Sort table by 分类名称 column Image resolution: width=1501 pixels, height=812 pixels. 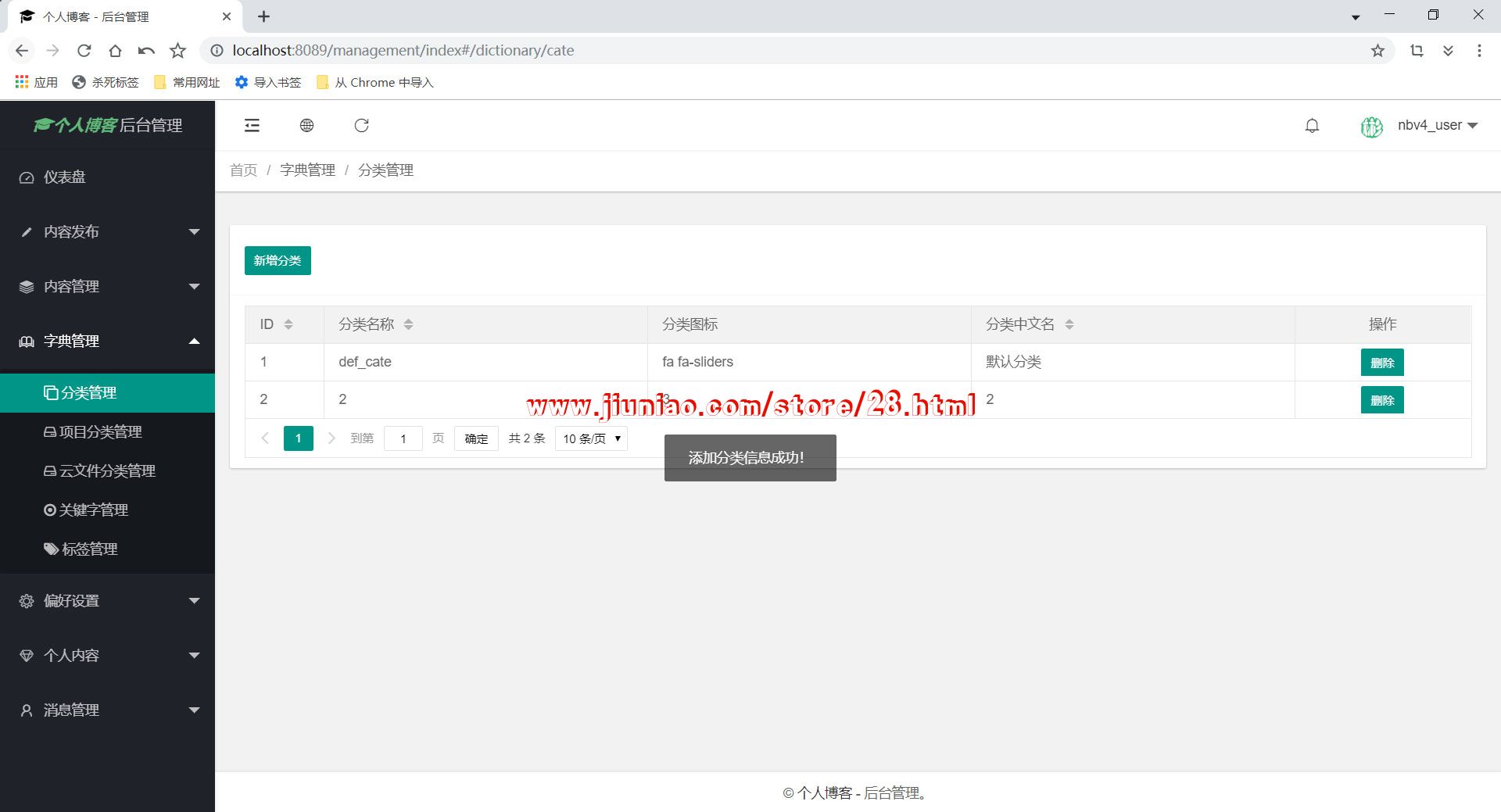[x=408, y=324]
